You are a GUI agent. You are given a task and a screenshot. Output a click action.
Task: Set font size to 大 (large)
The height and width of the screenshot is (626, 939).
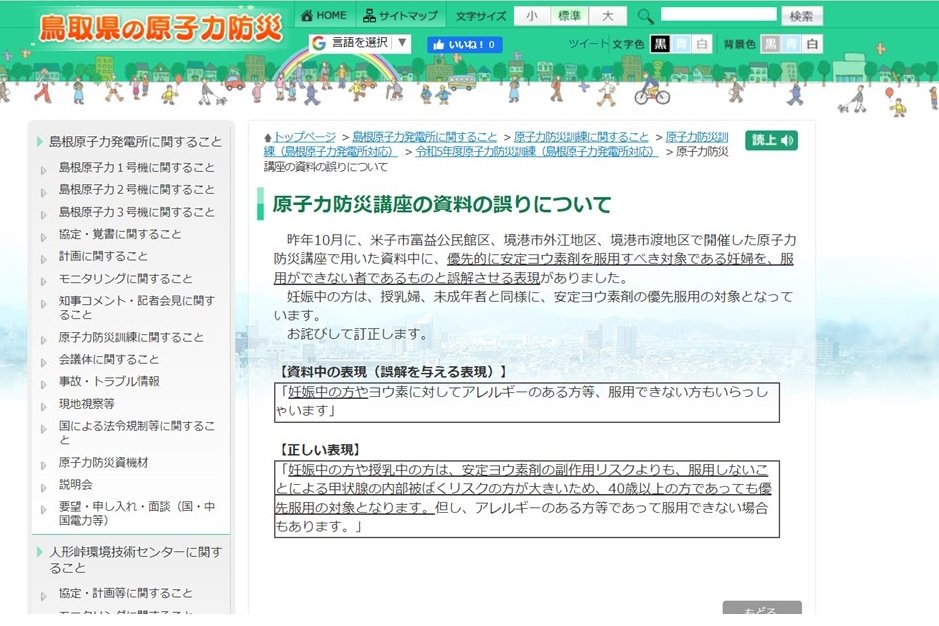coord(606,16)
